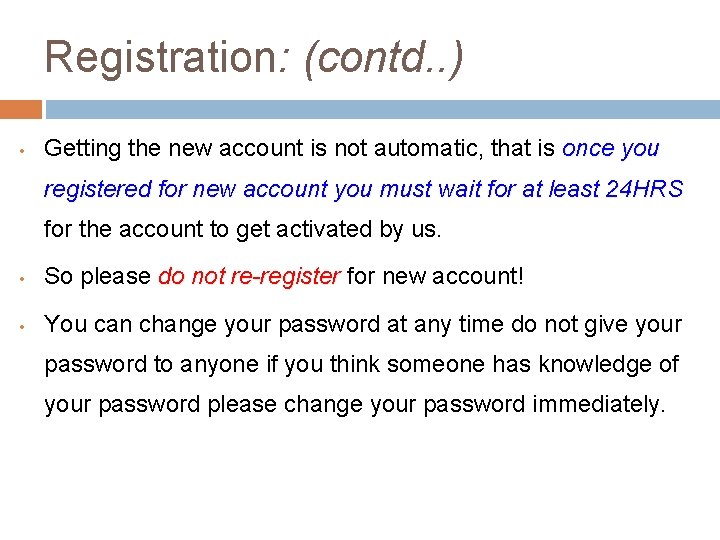Click the first orange bullet marker
This screenshot has width=720, height=540.
tap(22, 150)
